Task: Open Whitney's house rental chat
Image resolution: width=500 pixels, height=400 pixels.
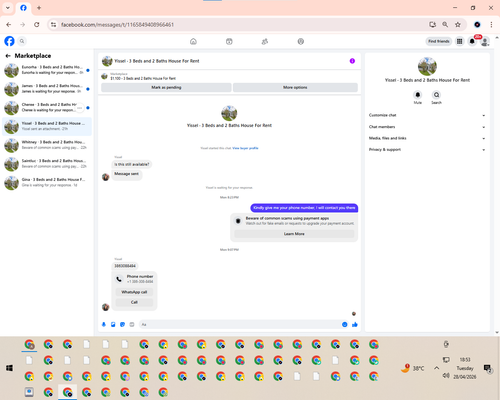Action: coord(47,145)
